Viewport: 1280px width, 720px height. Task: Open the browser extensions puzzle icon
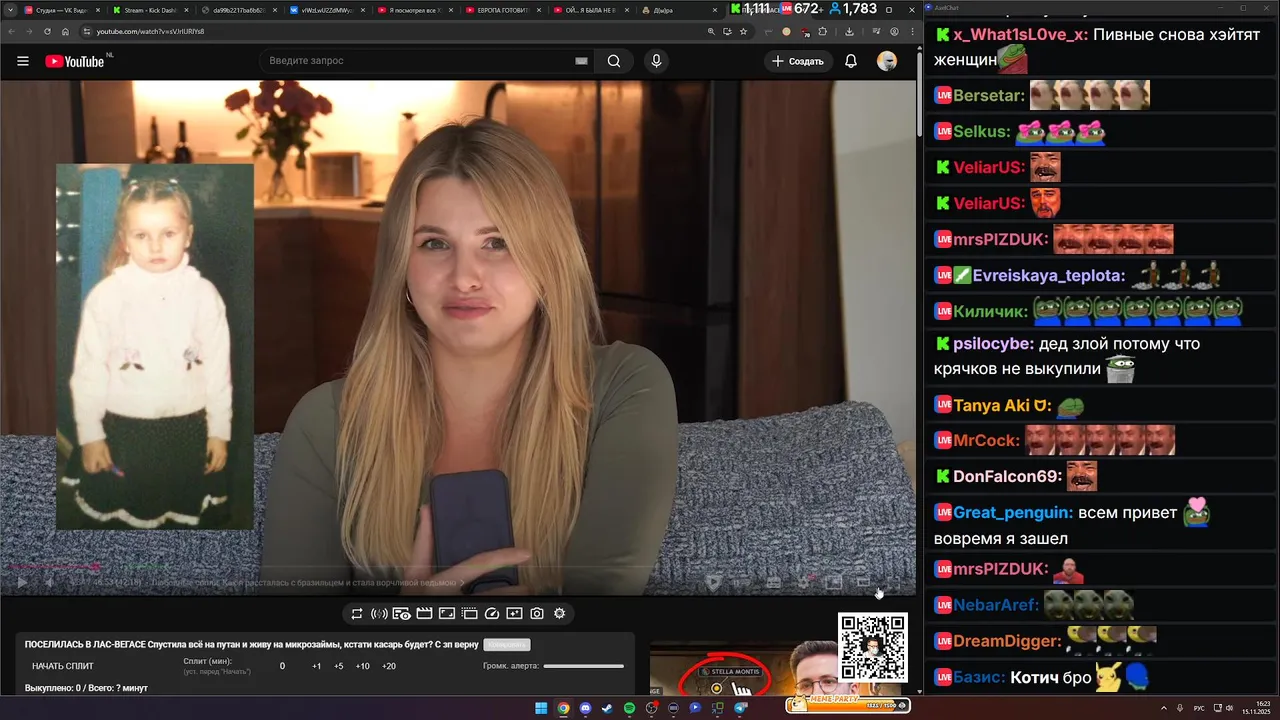tap(823, 31)
